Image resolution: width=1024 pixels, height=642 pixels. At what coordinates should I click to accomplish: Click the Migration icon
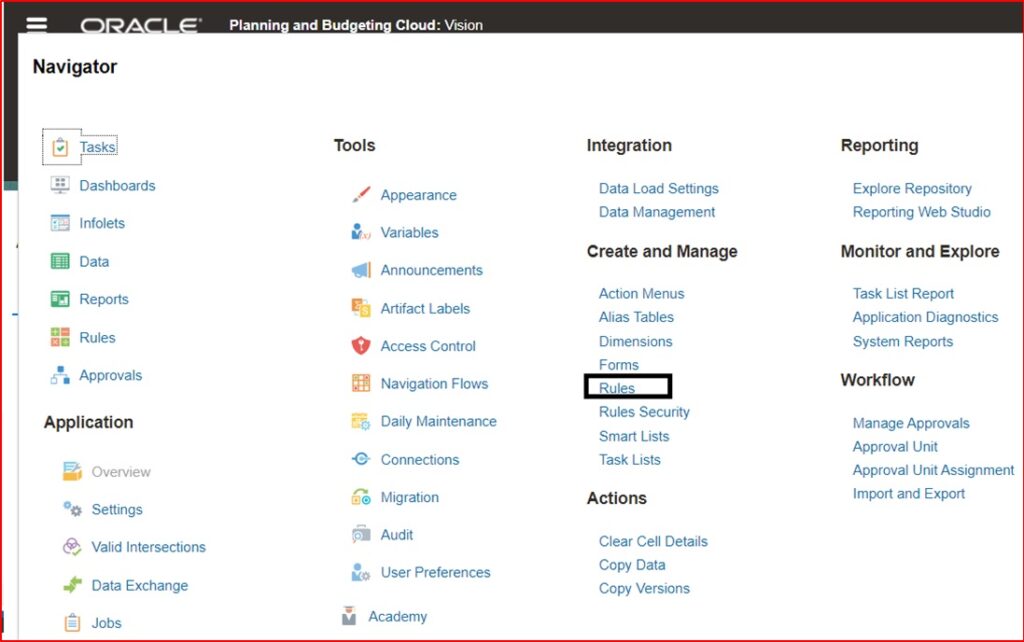coord(361,497)
